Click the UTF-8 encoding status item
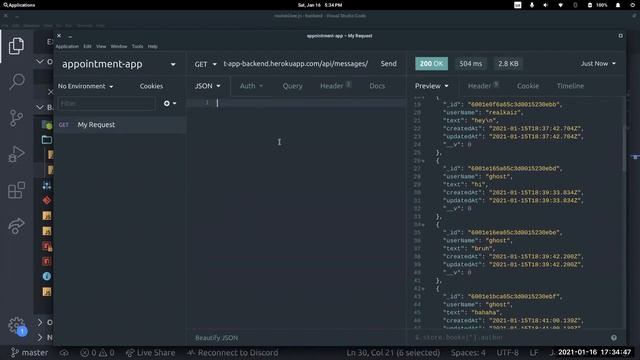 [x=507, y=353]
